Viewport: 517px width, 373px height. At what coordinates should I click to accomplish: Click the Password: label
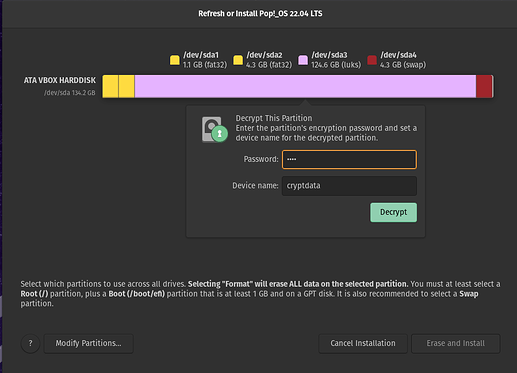[x=261, y=159]
